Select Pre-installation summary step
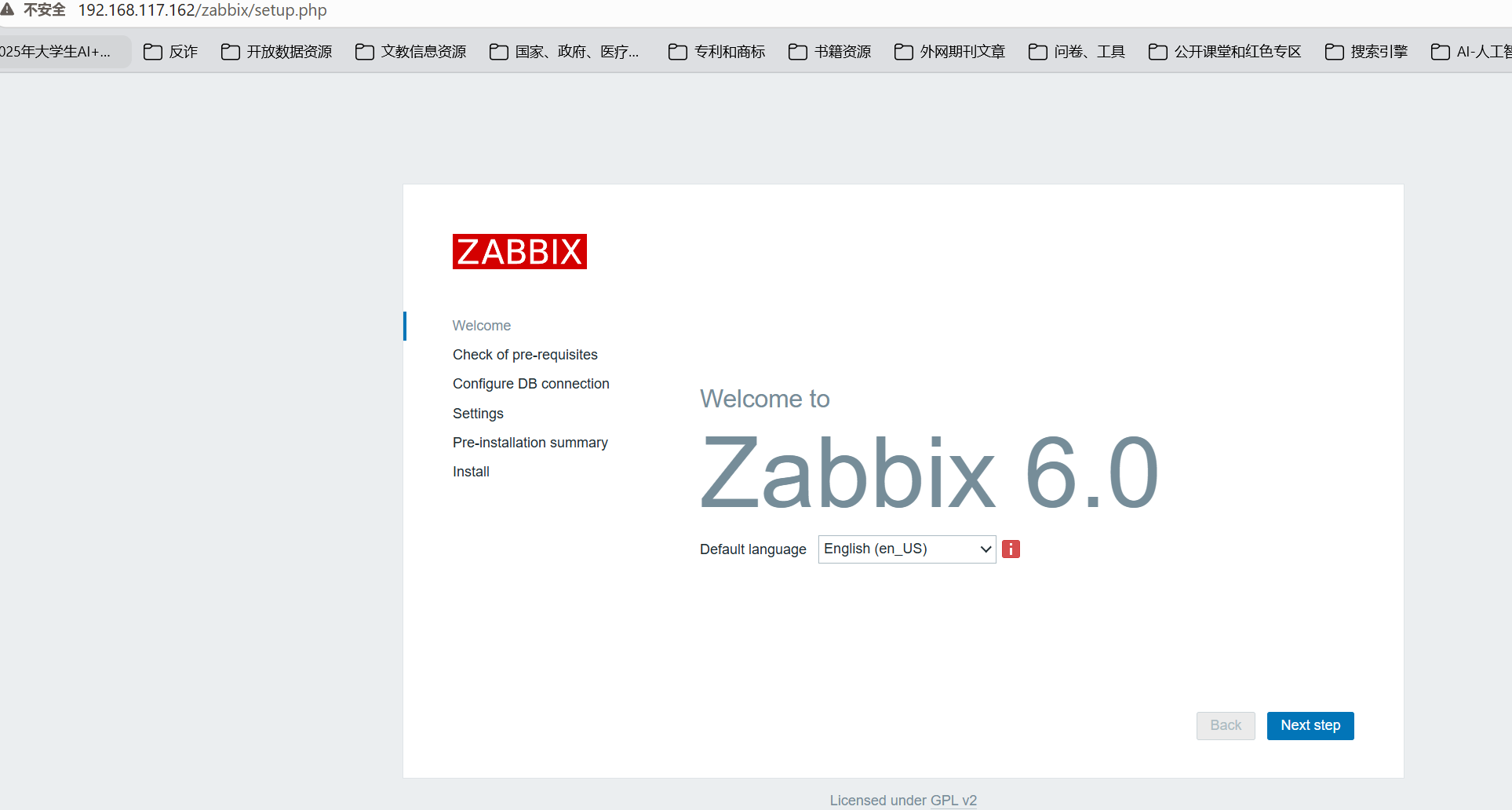Image resolution: width=1512 pixels, height=810 pixels. point(530,443)
